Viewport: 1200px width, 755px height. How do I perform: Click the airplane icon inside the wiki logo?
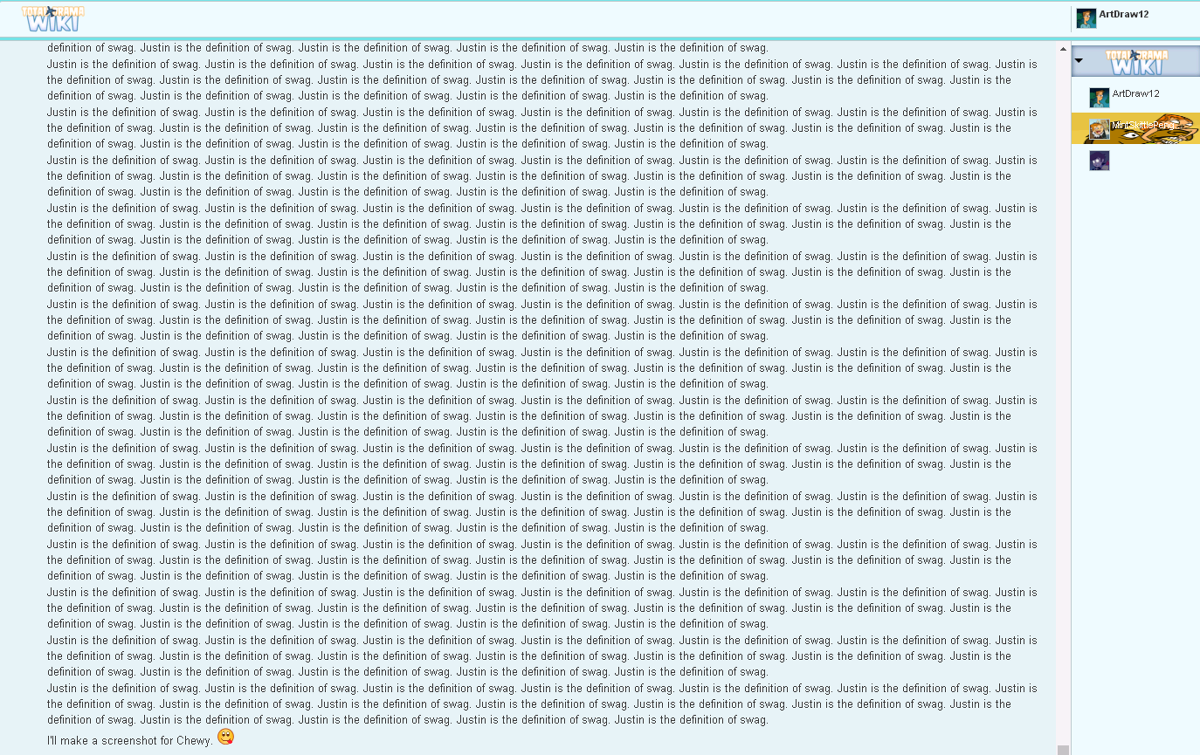(x=50, y=9)
